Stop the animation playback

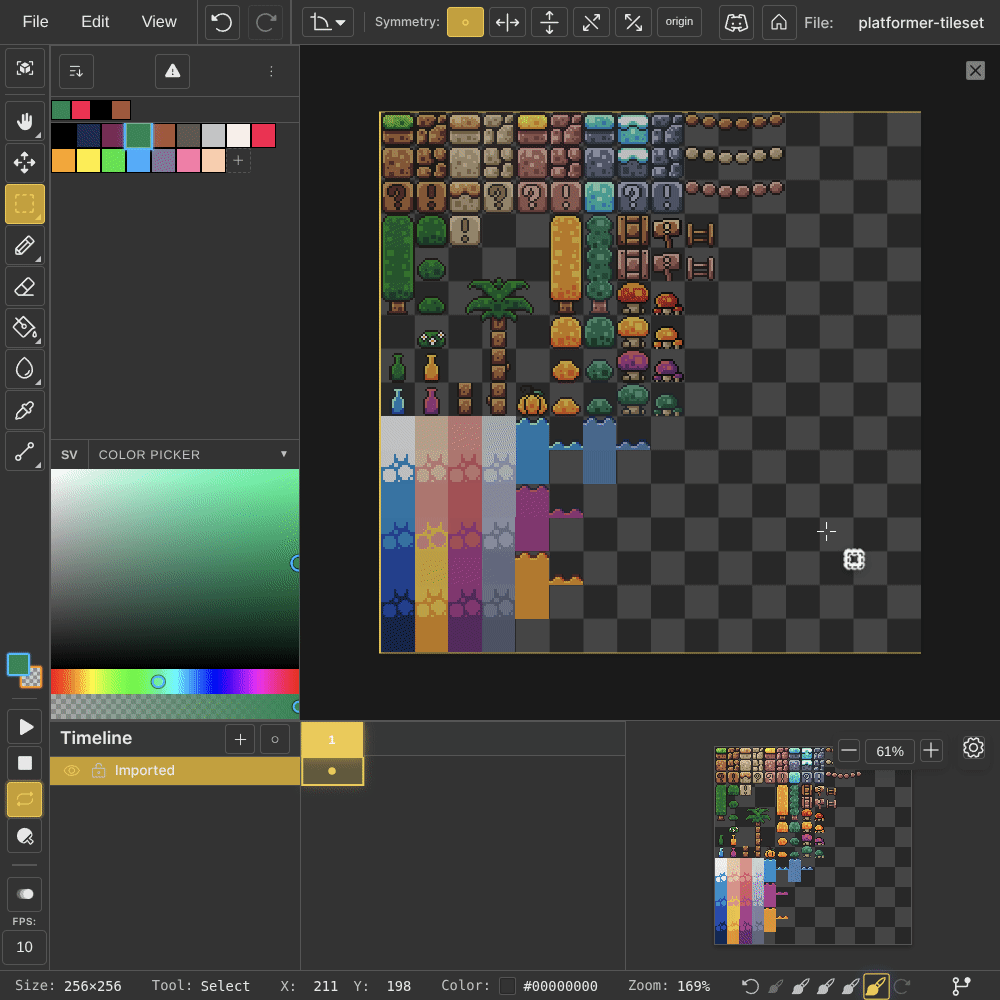coord(25,763)
